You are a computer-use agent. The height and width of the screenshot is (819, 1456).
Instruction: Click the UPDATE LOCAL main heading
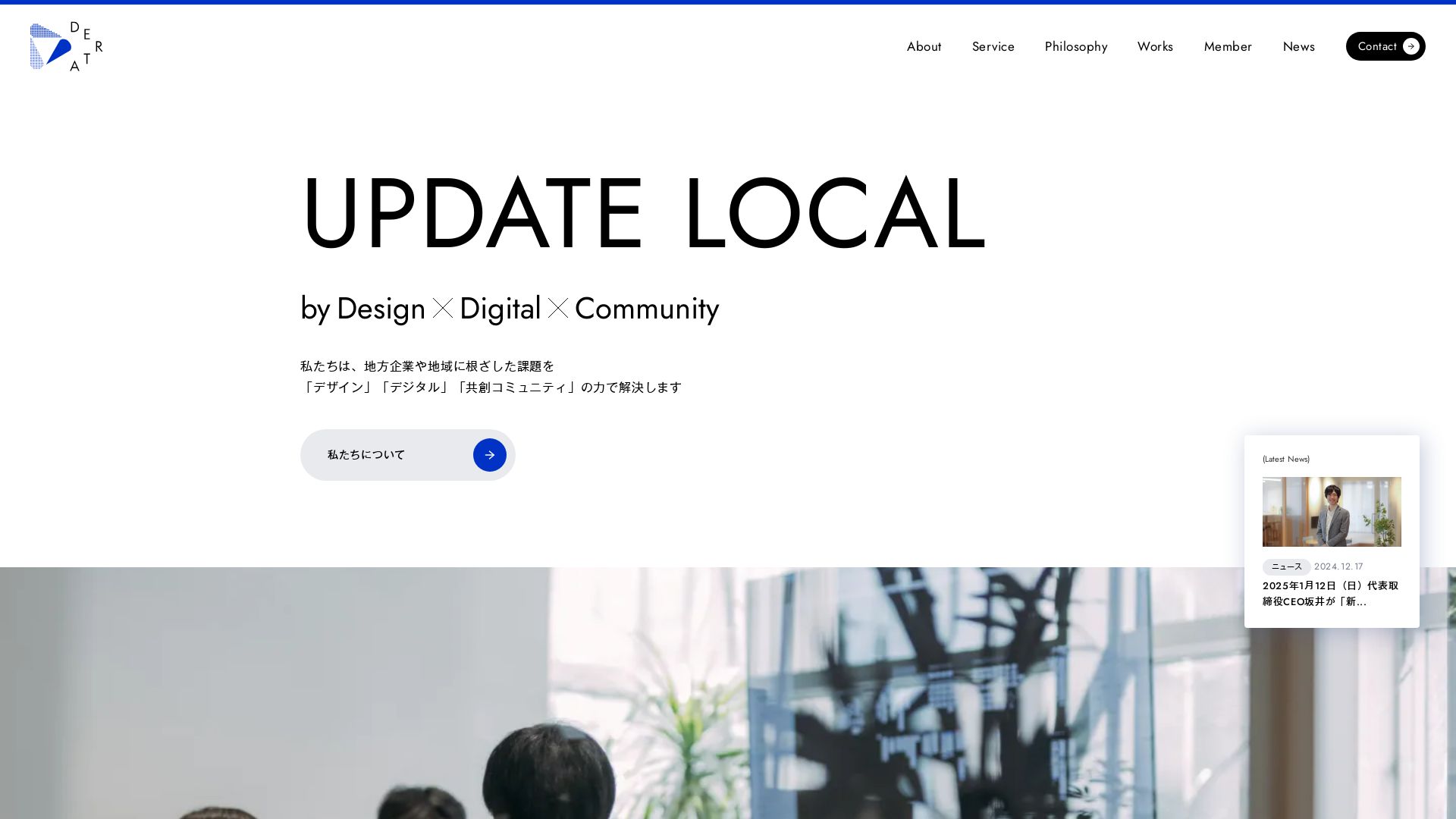pyautogui.click(x=643, y=214)
